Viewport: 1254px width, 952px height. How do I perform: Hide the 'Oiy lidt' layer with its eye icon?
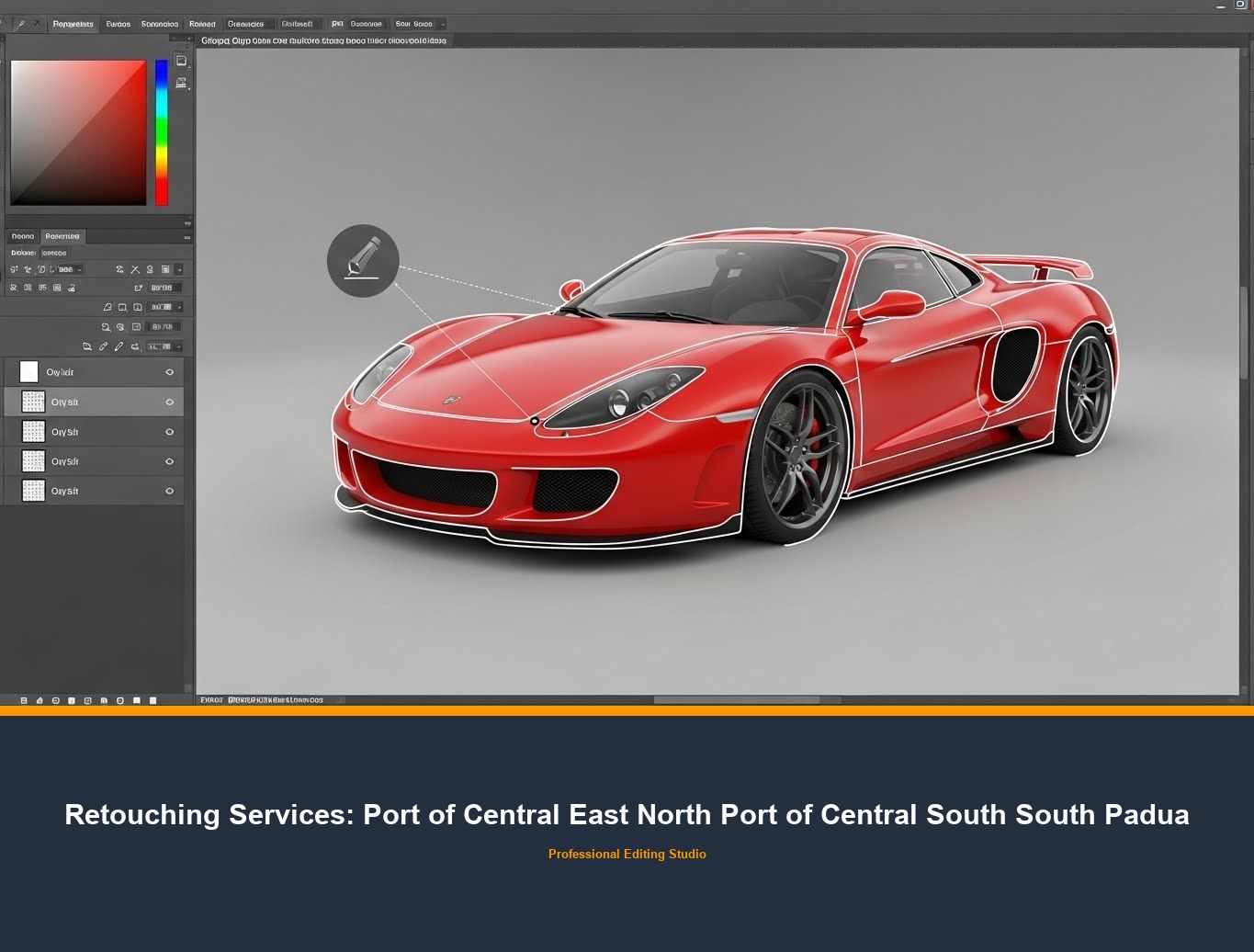(169, 372)
